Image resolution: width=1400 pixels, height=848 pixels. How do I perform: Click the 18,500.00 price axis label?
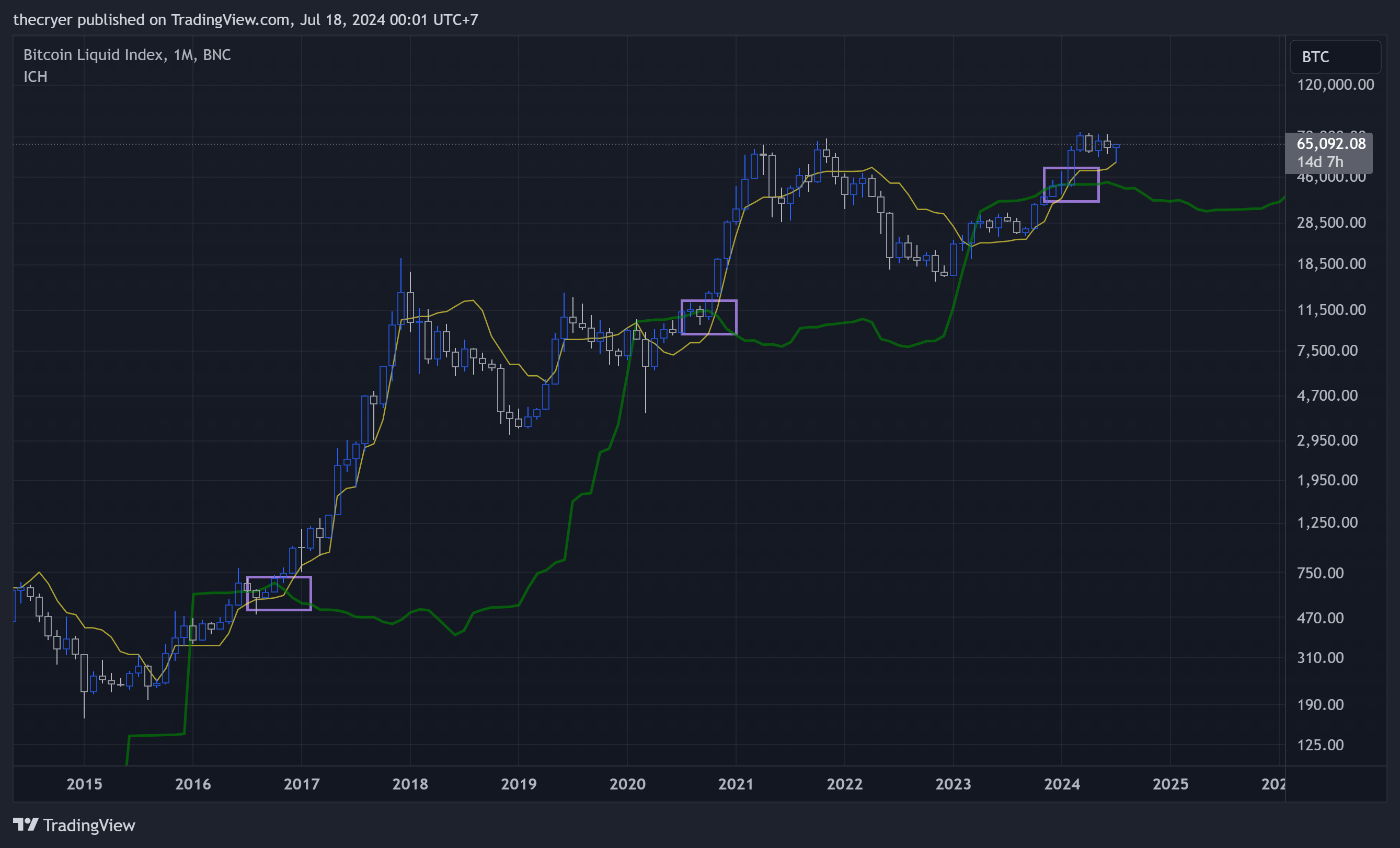1331,263
